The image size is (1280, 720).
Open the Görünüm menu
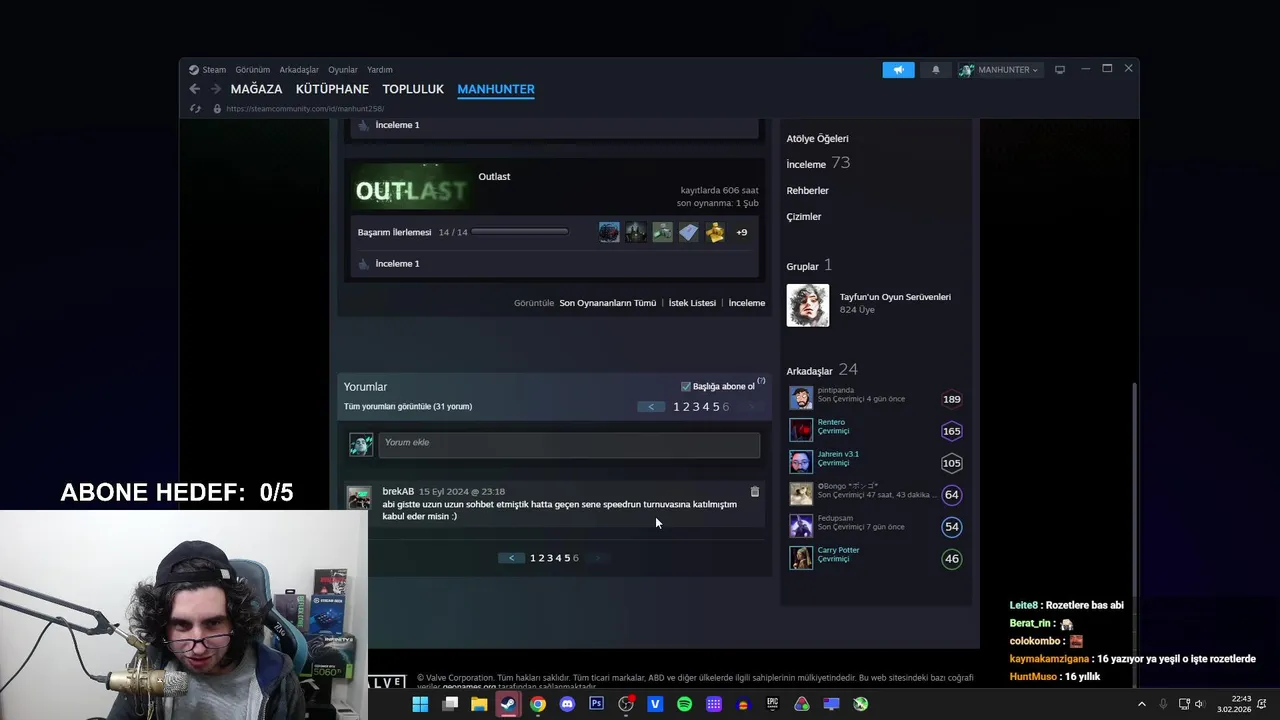(x=253, y=70)
